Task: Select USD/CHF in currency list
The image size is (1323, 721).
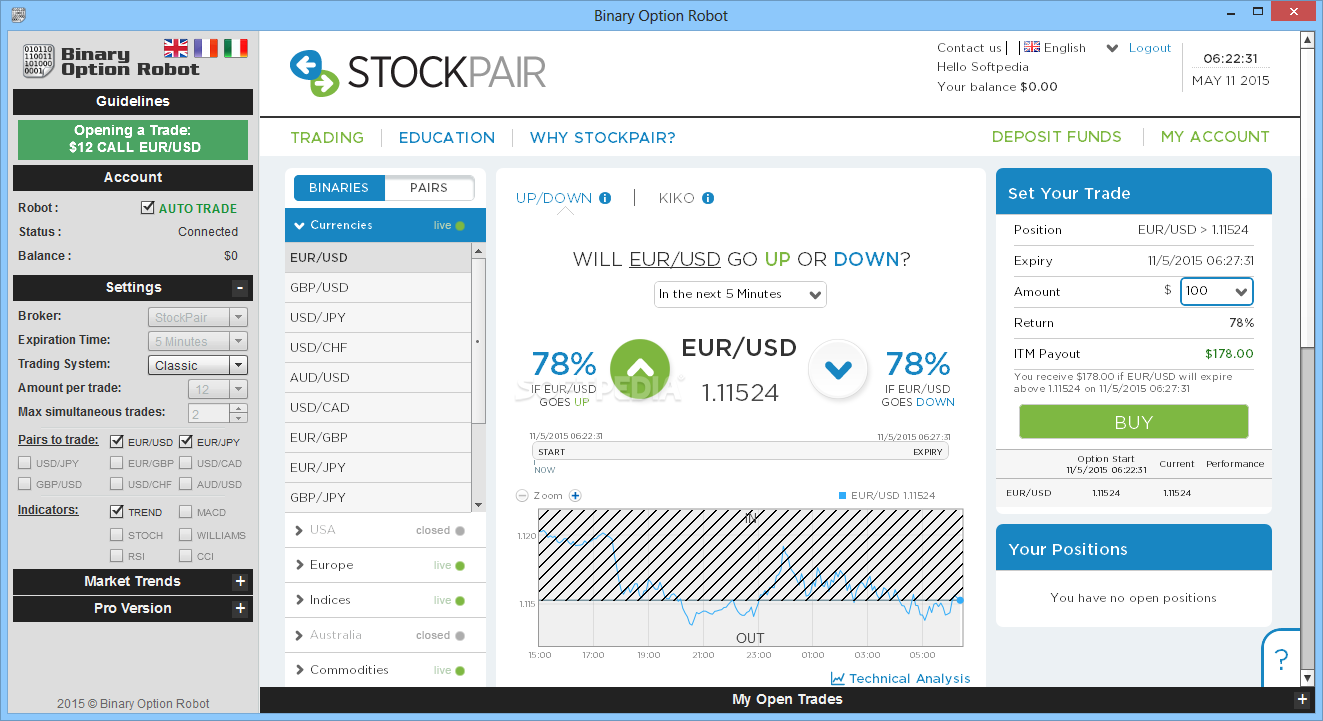Action: click(378, 347)
